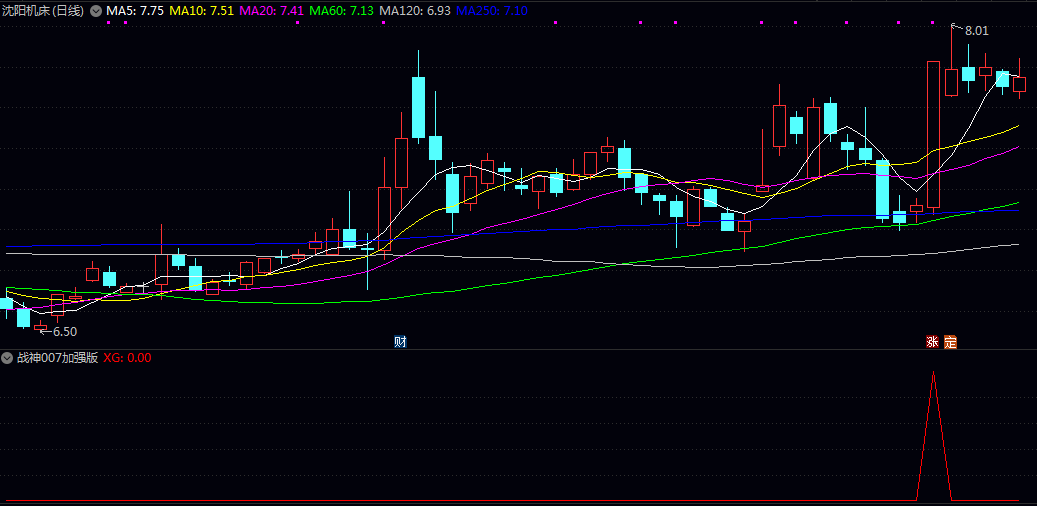Screen dimensions: 1037x506
Task: Click the XG: 0.00 indicator value
Action: 127,357
